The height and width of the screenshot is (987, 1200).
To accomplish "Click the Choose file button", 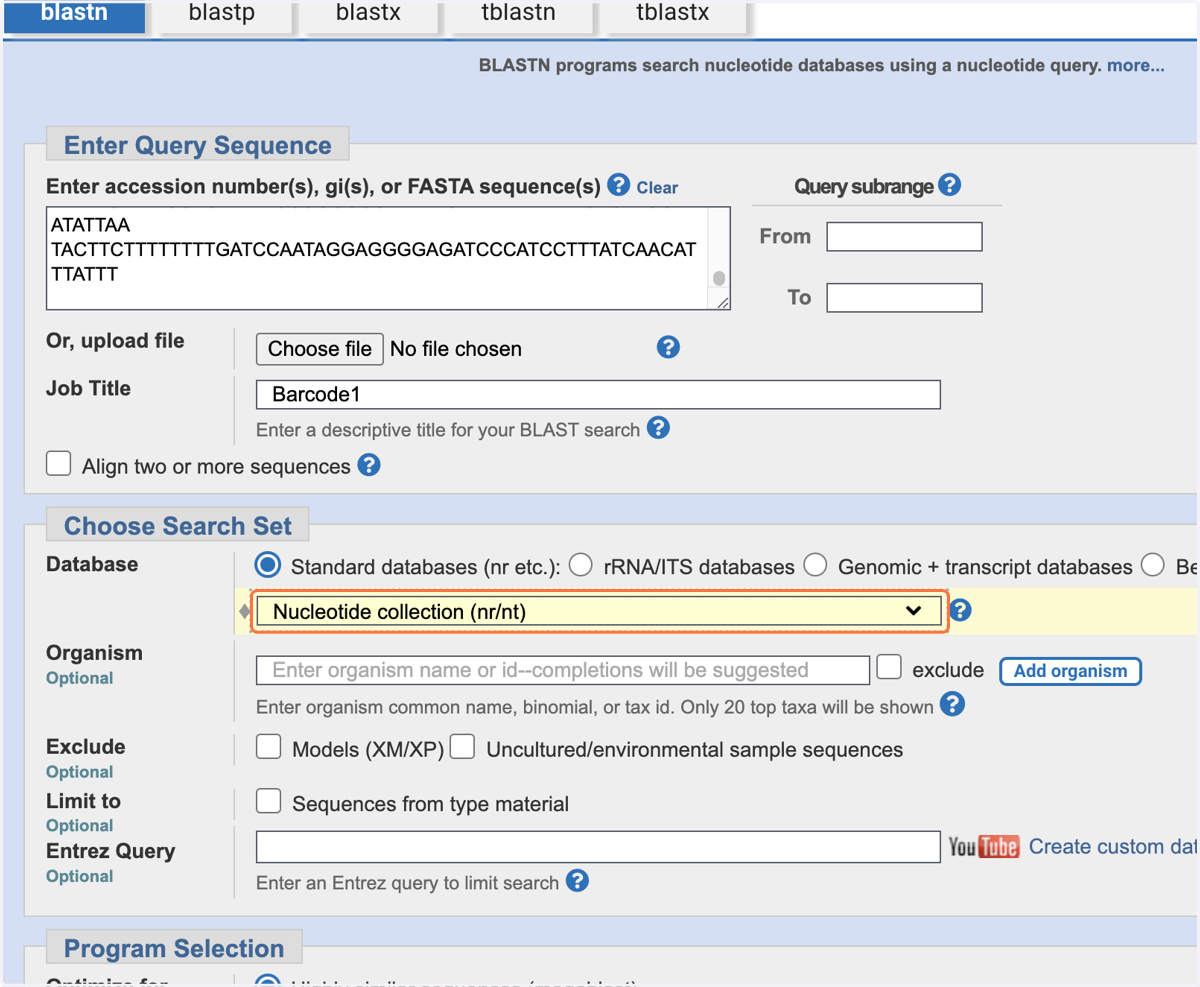I will tap(320, 348).
